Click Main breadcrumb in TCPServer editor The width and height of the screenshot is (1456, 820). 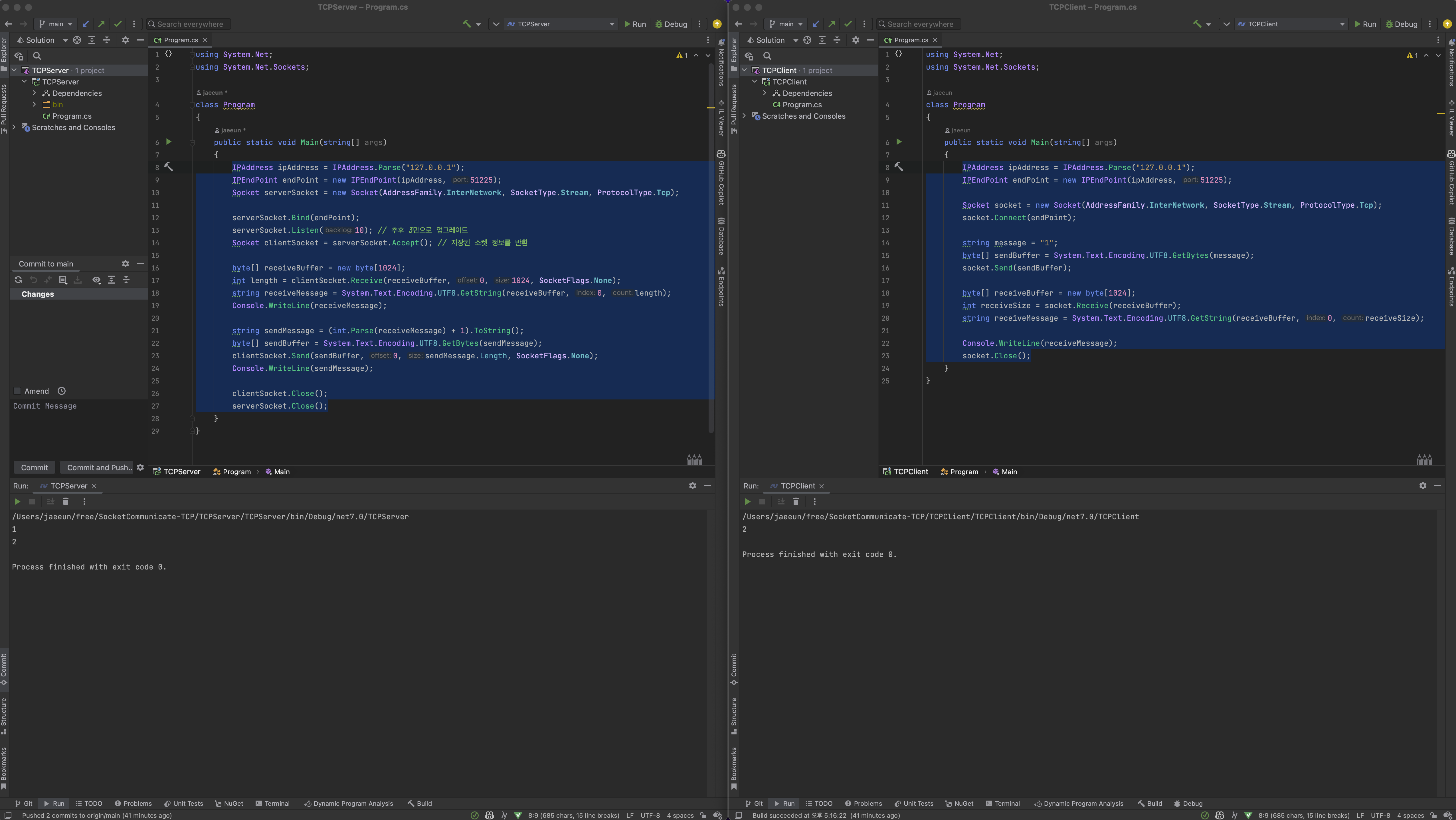(x=278, y=472)
